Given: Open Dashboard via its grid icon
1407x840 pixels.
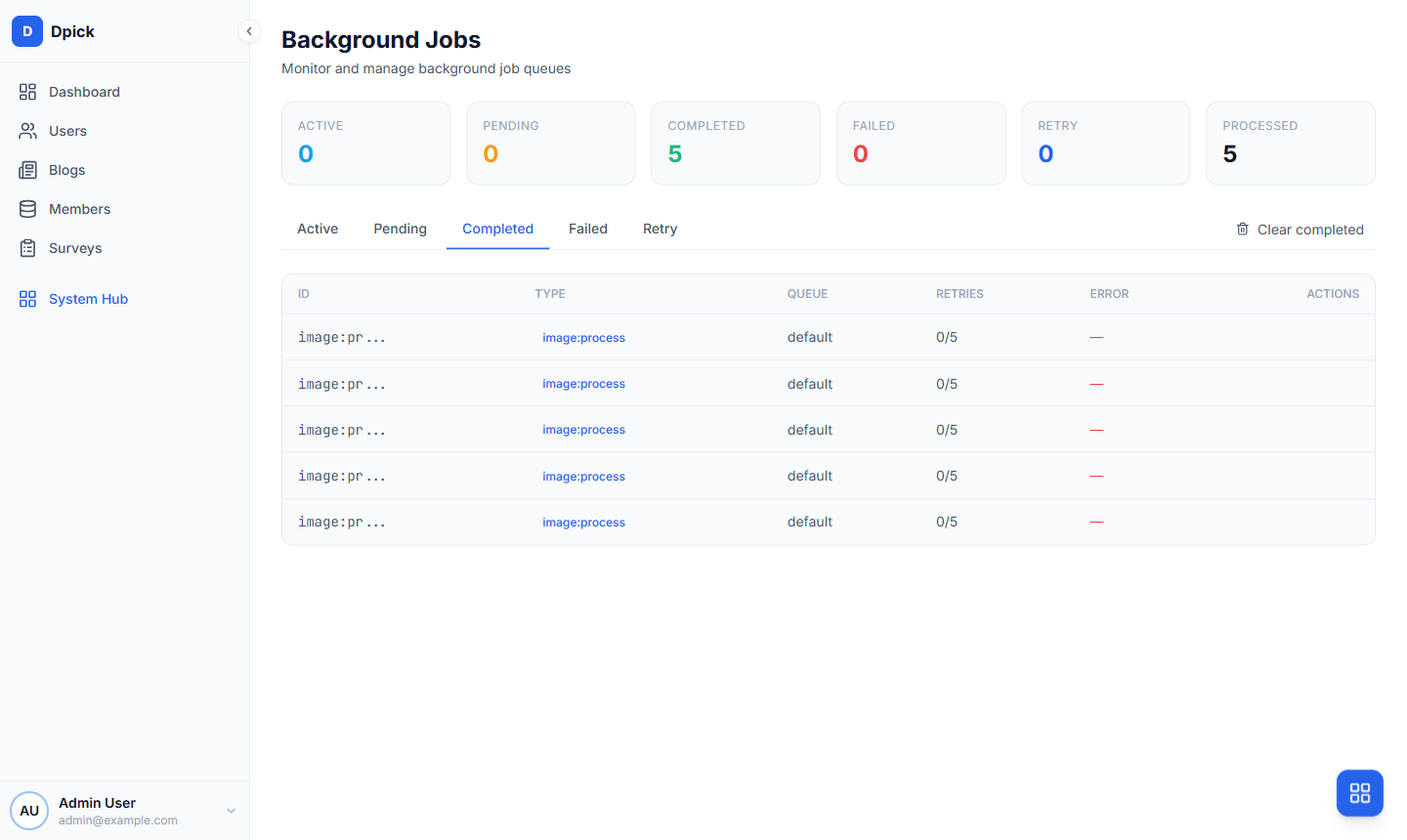Looking at the screenshot, I should (28, 92).
